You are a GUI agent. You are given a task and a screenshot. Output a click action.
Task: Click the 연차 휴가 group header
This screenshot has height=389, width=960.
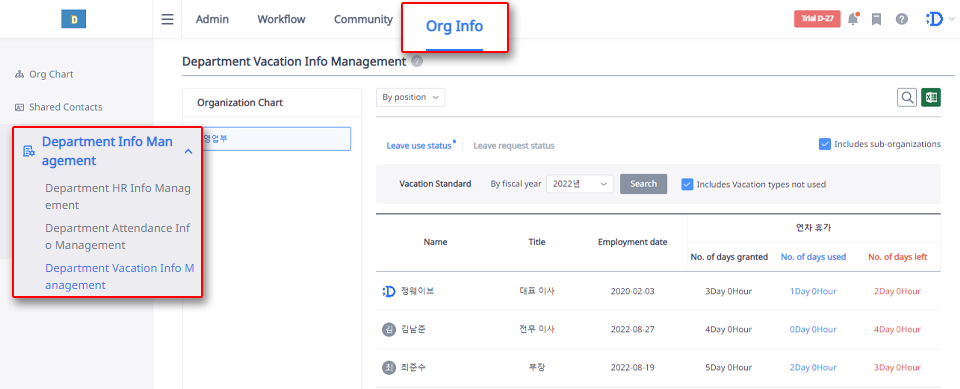click(x=813, y=228)
